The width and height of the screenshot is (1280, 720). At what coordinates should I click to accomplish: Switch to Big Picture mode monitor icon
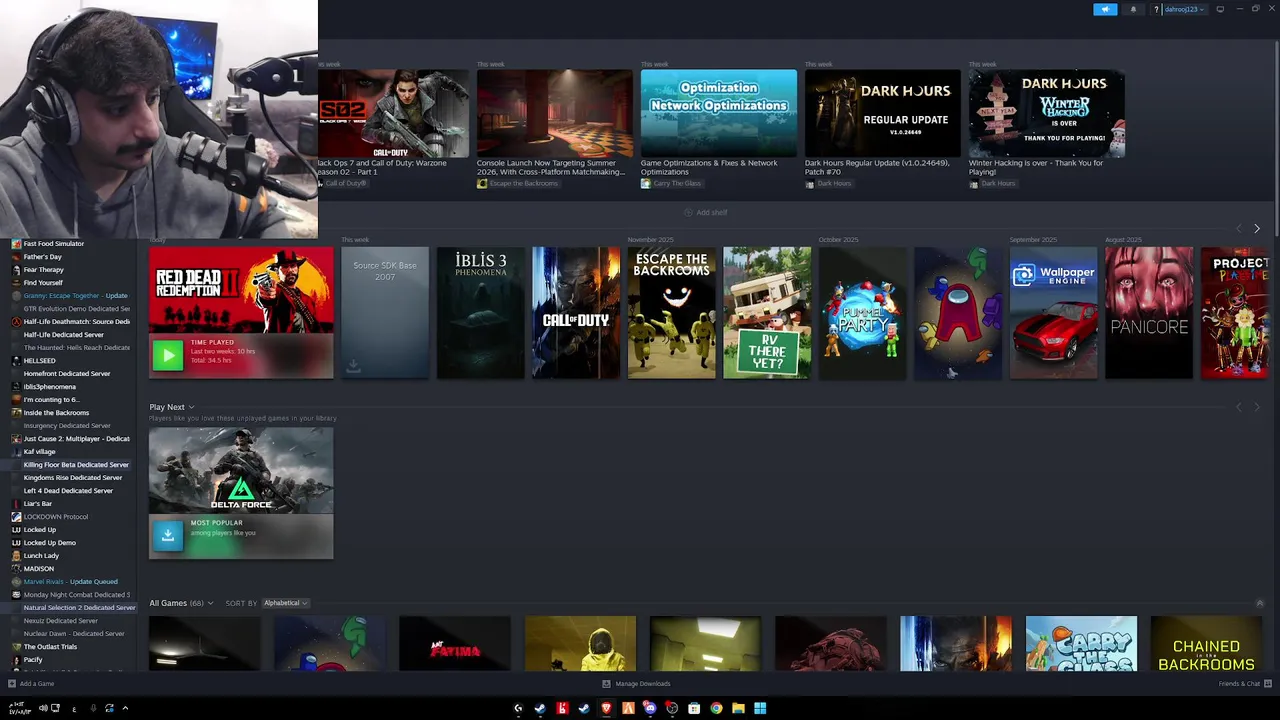1220,9
